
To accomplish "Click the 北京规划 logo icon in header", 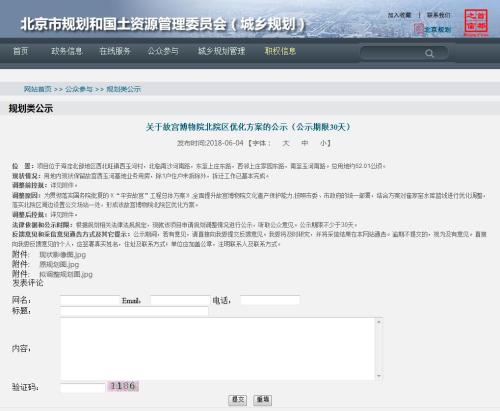I will pyautogui.click(x=419, y=29).
